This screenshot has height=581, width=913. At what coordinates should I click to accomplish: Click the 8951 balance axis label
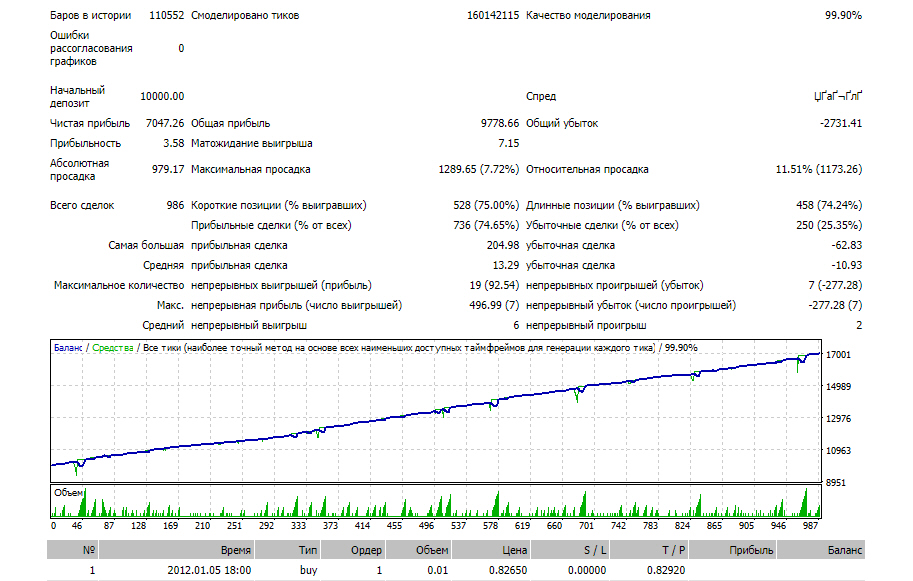click(x=836, y=483)
